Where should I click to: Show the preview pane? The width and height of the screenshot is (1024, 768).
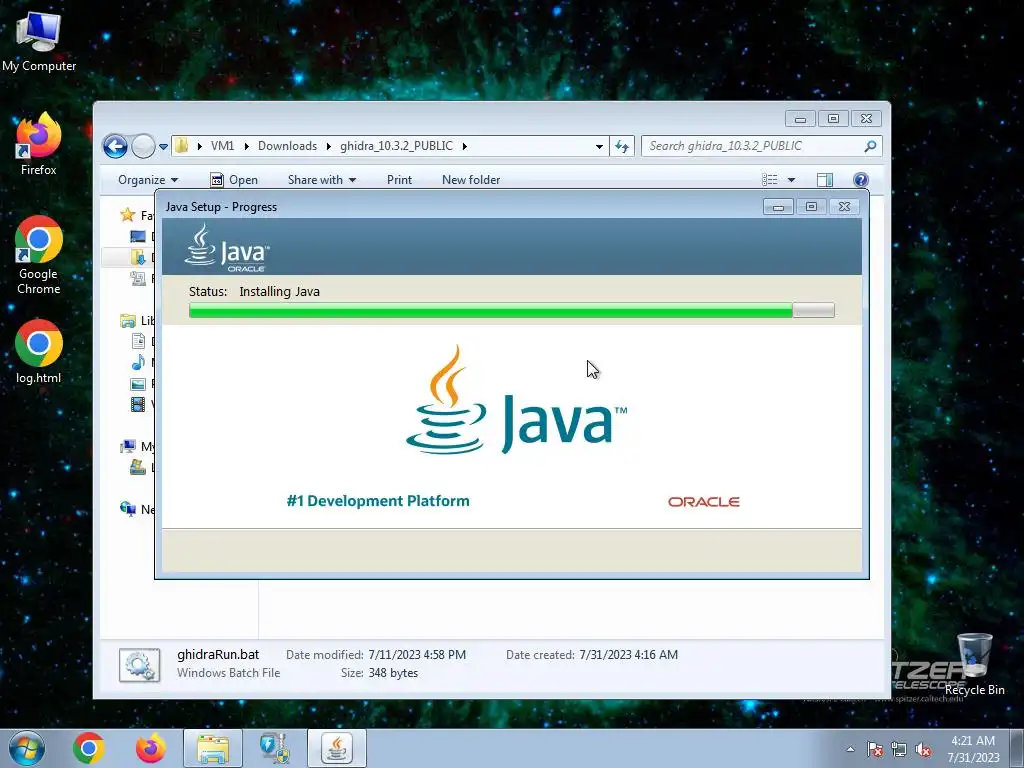click(x=825, y=180)
